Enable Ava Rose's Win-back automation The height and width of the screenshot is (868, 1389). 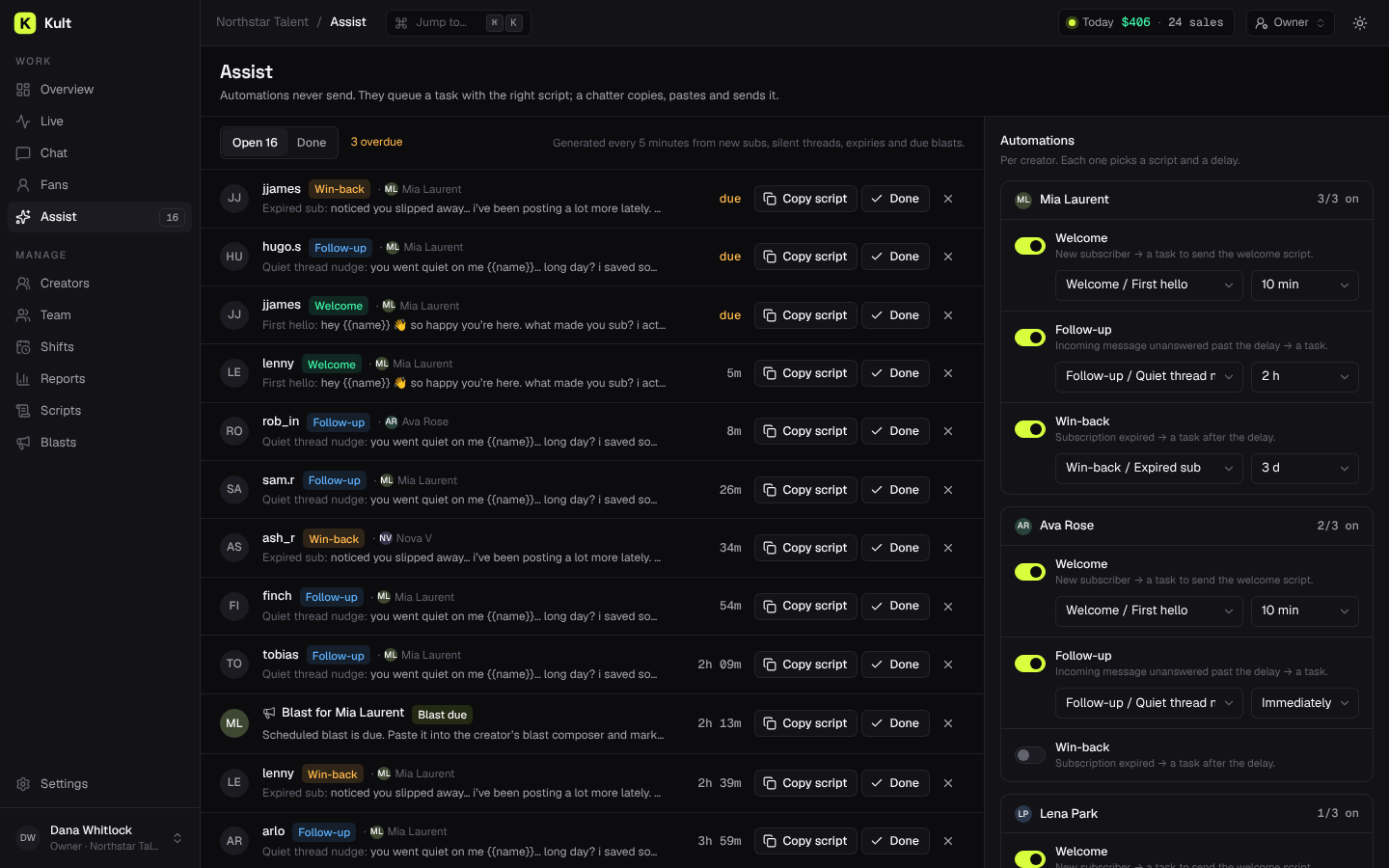(x=1030, y=755)
